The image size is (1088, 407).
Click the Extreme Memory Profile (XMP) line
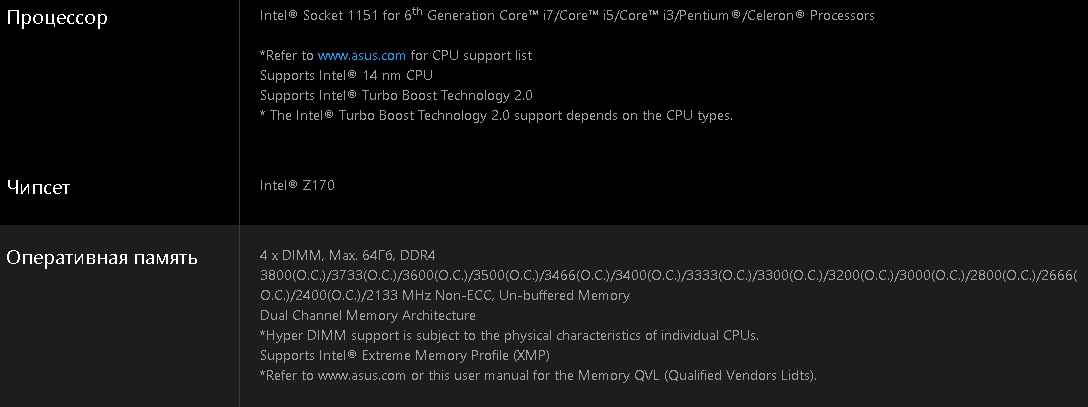(405, 355)
